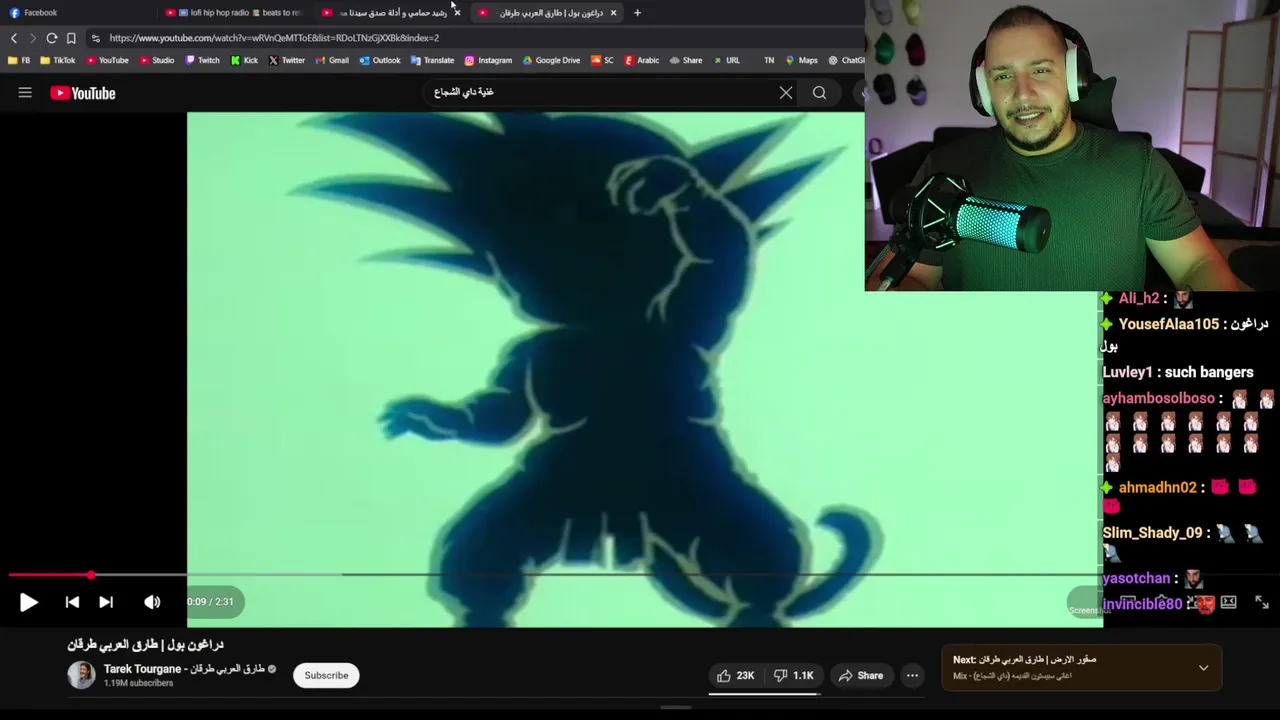Mute the video volume
1280x720 pixels.
(152, 602)
